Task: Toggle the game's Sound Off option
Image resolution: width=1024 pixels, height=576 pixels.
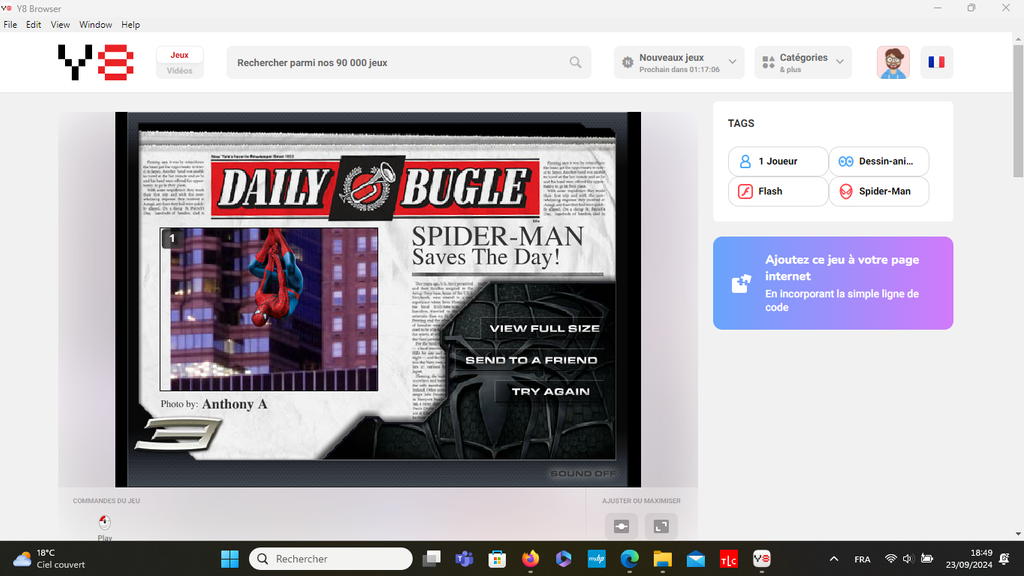Action: pyautogui.click(x=583, y=474)
